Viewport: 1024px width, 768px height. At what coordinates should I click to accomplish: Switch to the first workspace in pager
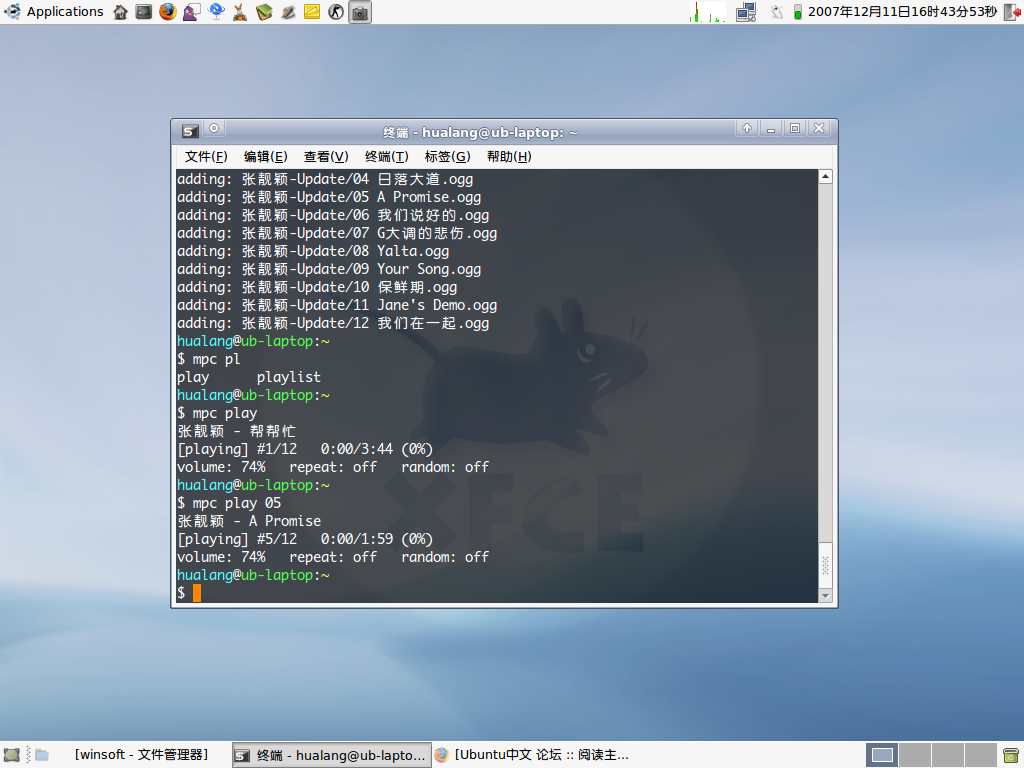[882, 755]
